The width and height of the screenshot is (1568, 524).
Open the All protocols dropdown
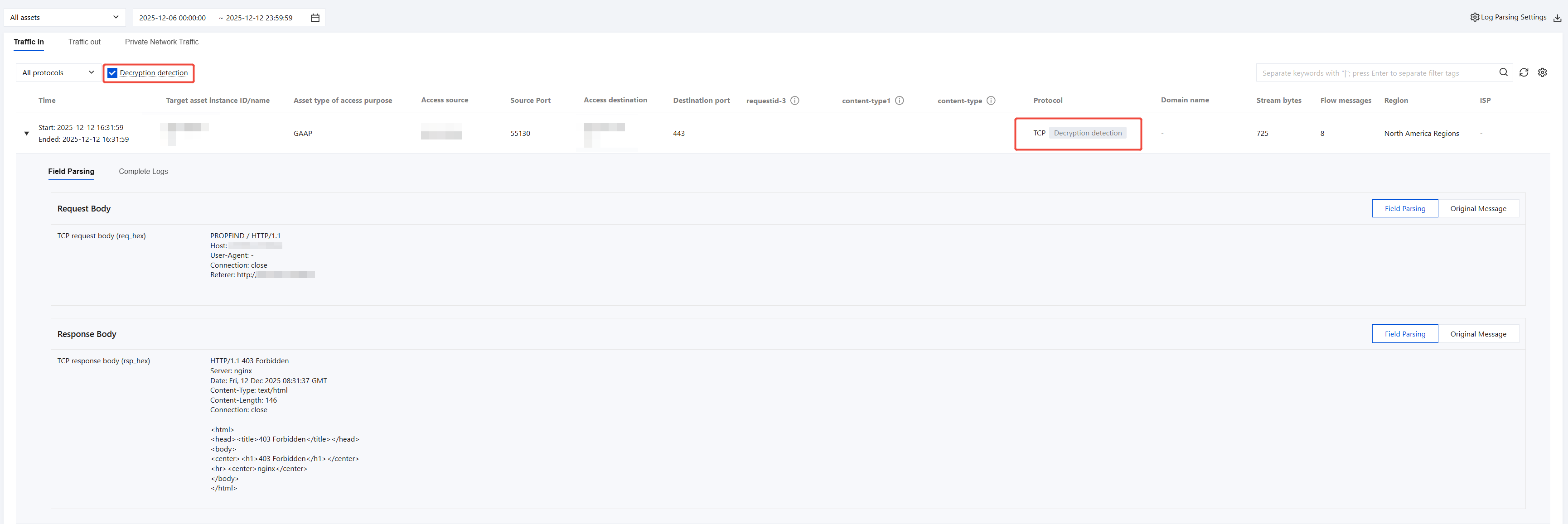click(58, 73)
